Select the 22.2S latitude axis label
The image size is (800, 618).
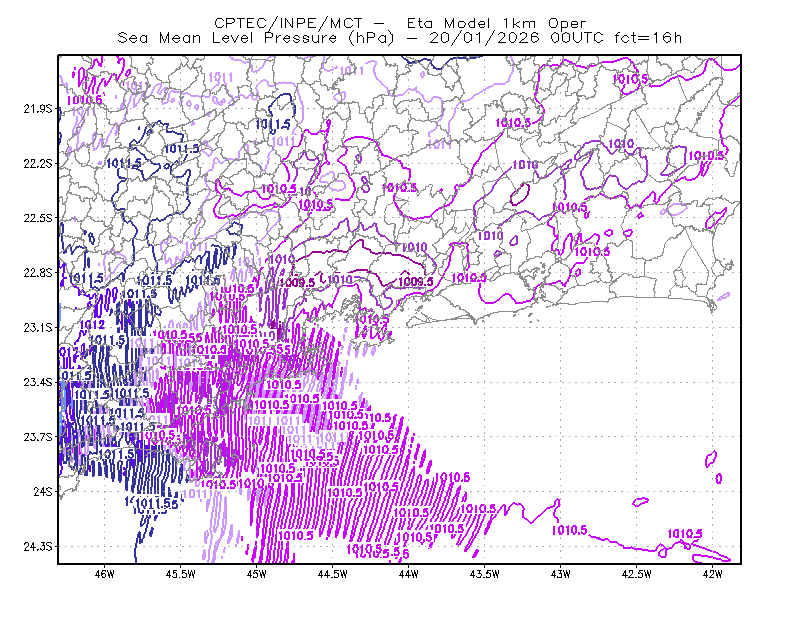coord(38,163)
